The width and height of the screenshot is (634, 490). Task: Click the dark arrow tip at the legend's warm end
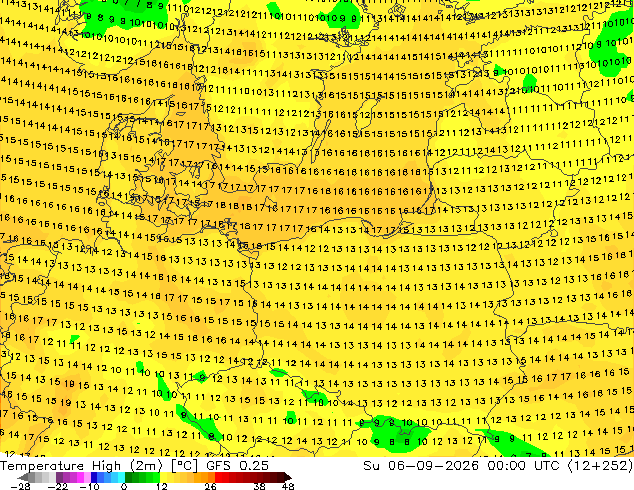pyautogui.click(x=288, y=477)
